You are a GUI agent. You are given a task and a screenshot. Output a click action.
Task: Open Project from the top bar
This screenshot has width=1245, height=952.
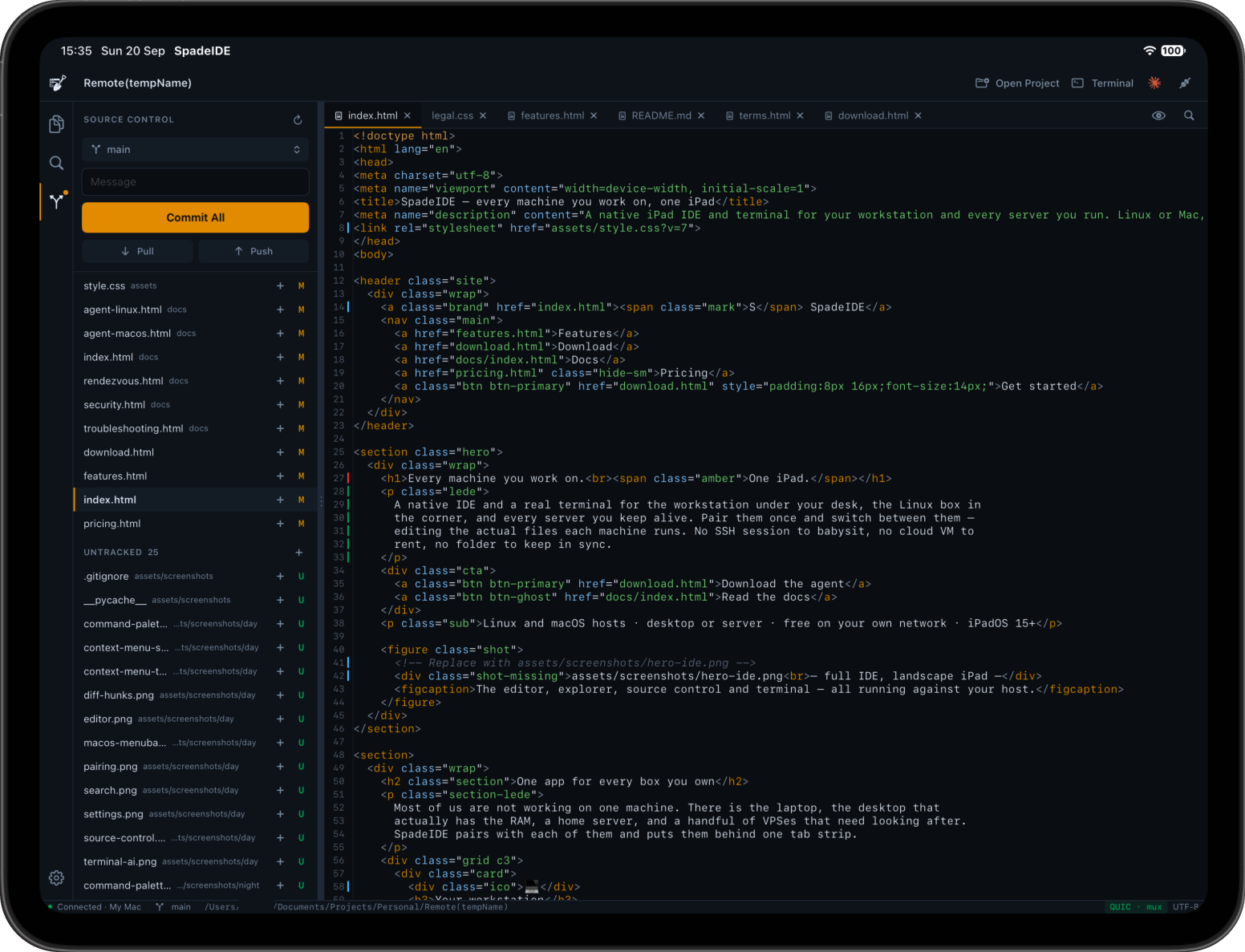[1017, 83]
